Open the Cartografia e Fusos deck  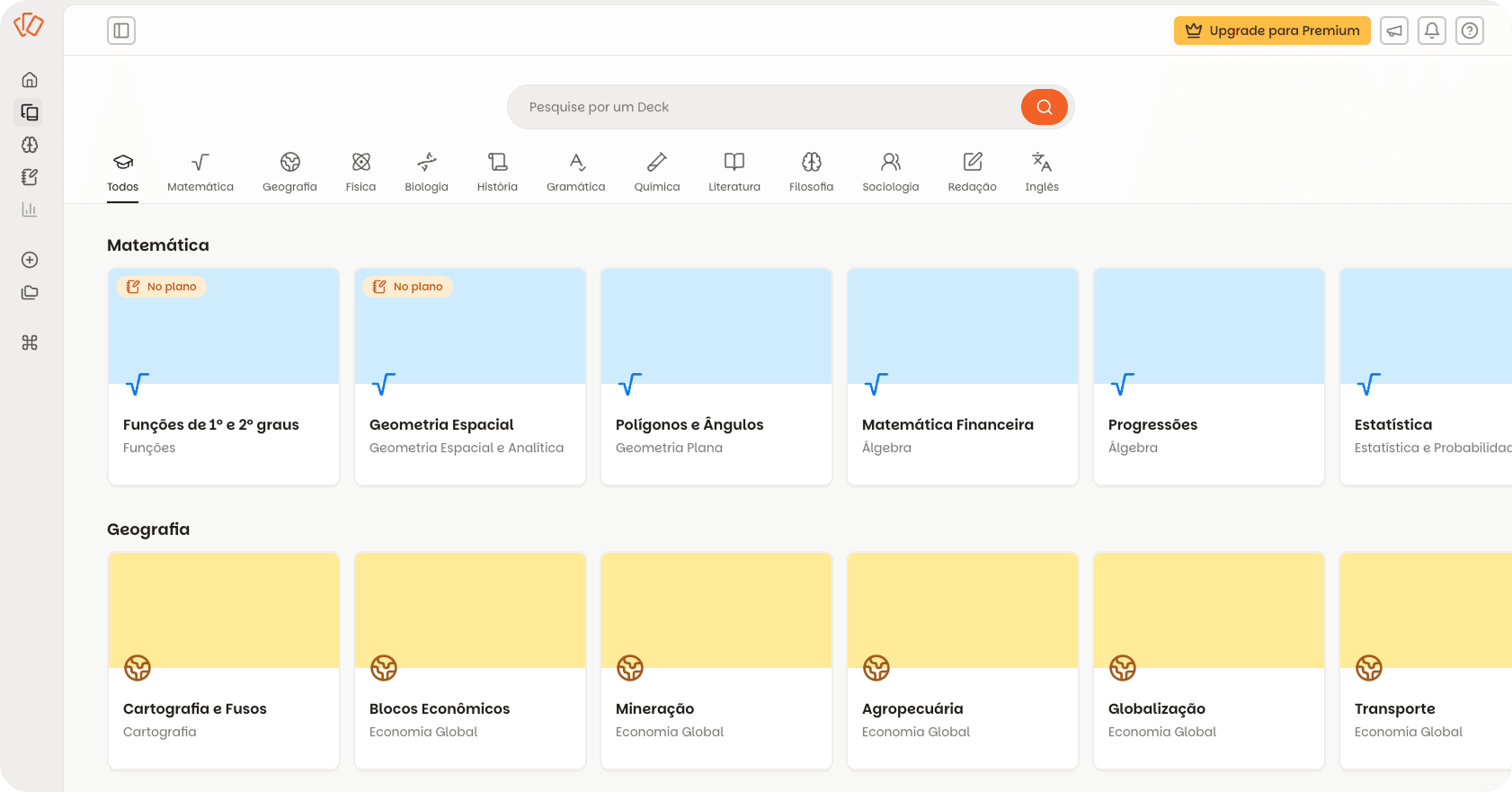pos(224,661)
